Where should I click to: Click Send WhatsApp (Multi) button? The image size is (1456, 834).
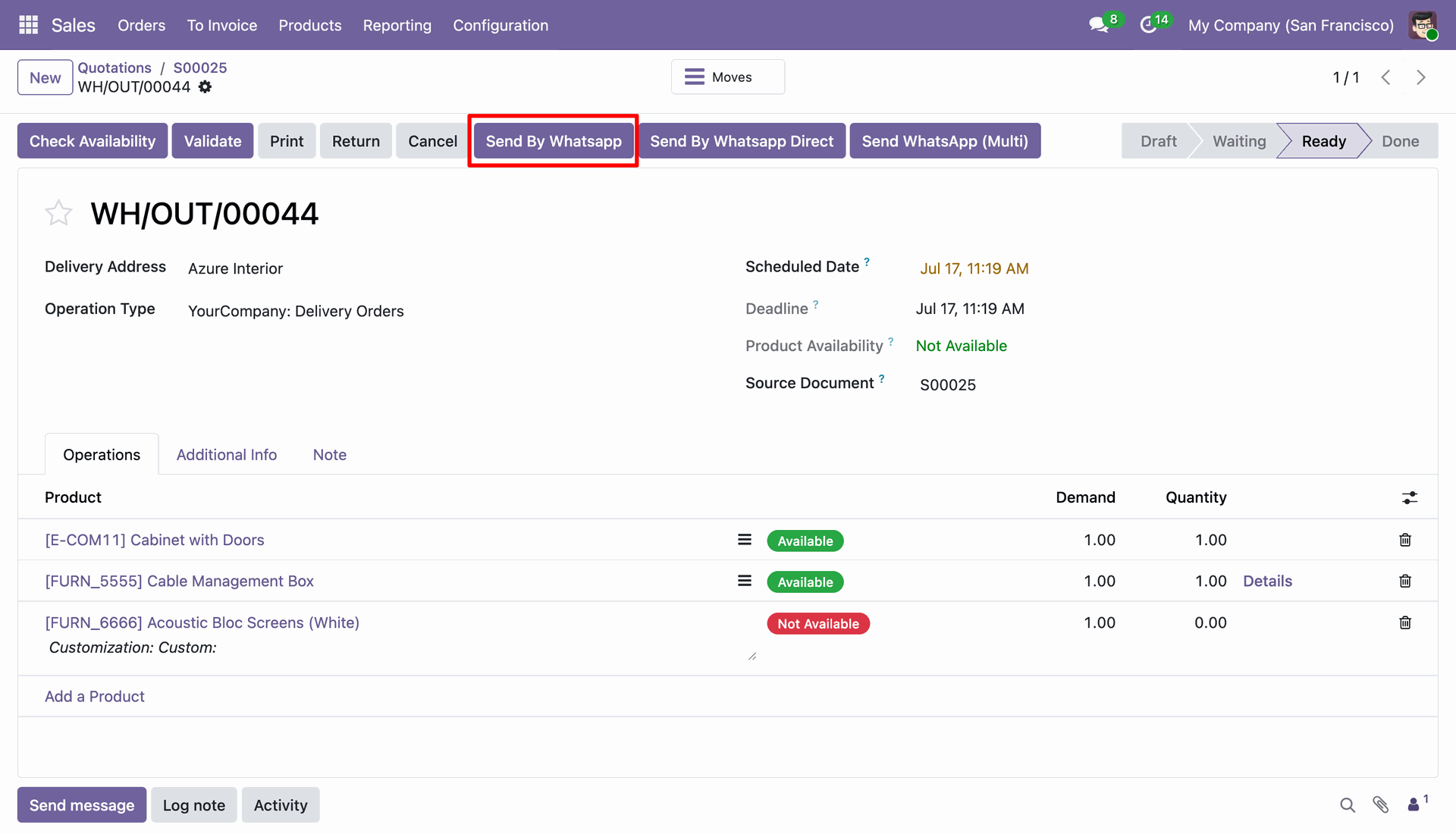[x=945, y=141]
